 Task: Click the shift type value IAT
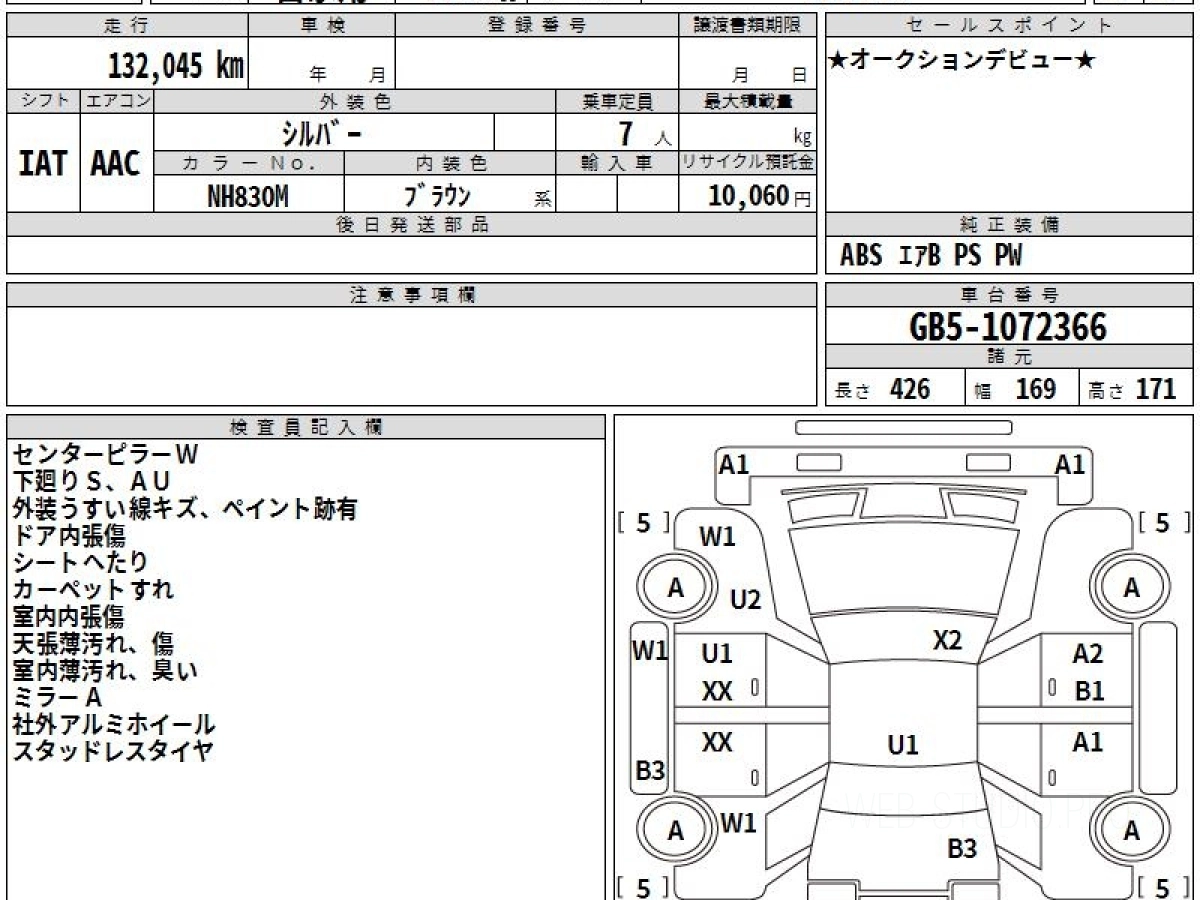coord(43,164)
